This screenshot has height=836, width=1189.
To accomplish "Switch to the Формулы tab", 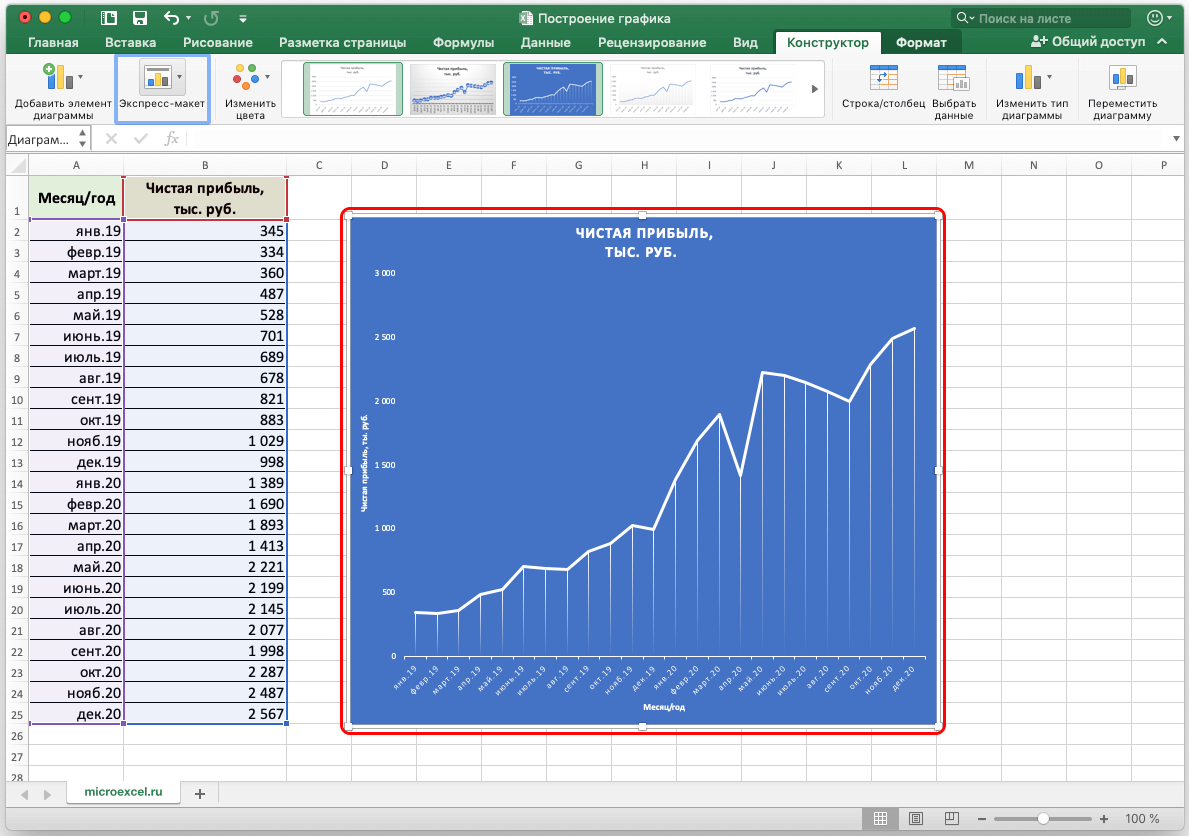I will [463, 42].
